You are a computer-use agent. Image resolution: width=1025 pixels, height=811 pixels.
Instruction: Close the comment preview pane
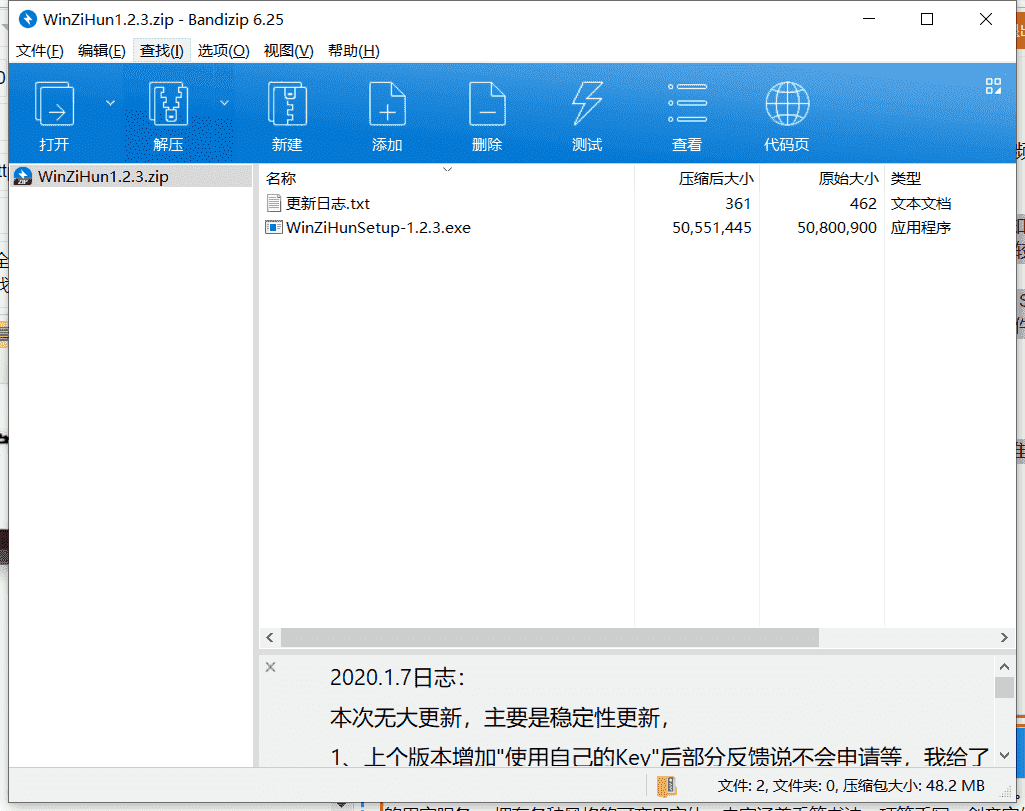pyautogui.click(x=271, y=667)
